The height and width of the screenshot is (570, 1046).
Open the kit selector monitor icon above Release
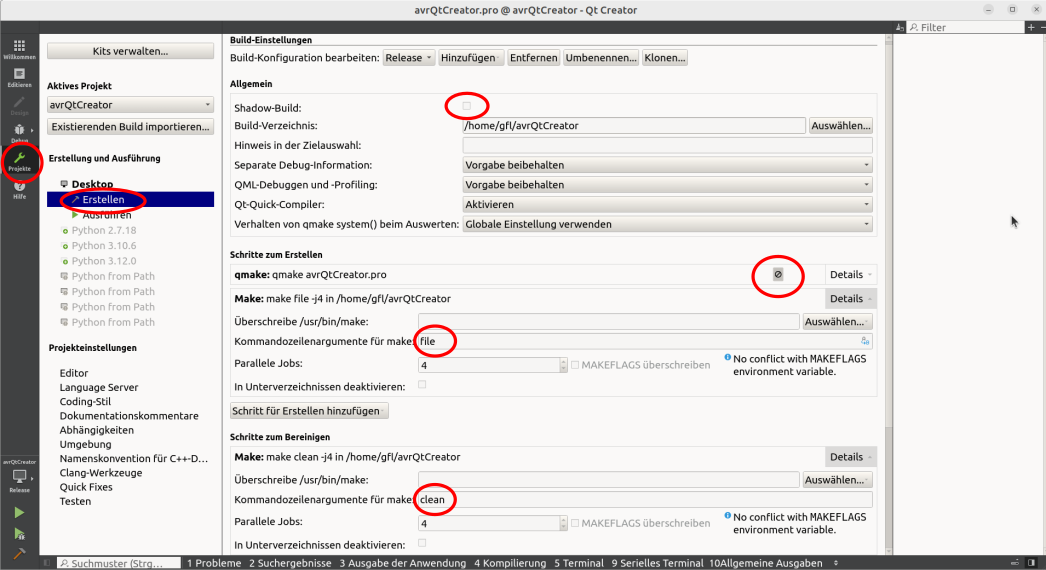(19, 476)
